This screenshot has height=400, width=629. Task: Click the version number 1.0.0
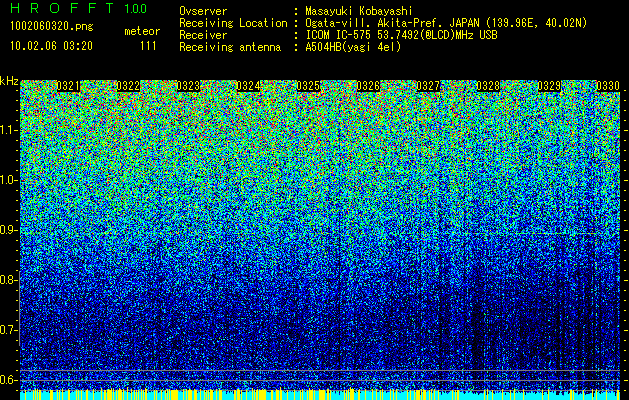pyautogui.click(x=136, y=8)
